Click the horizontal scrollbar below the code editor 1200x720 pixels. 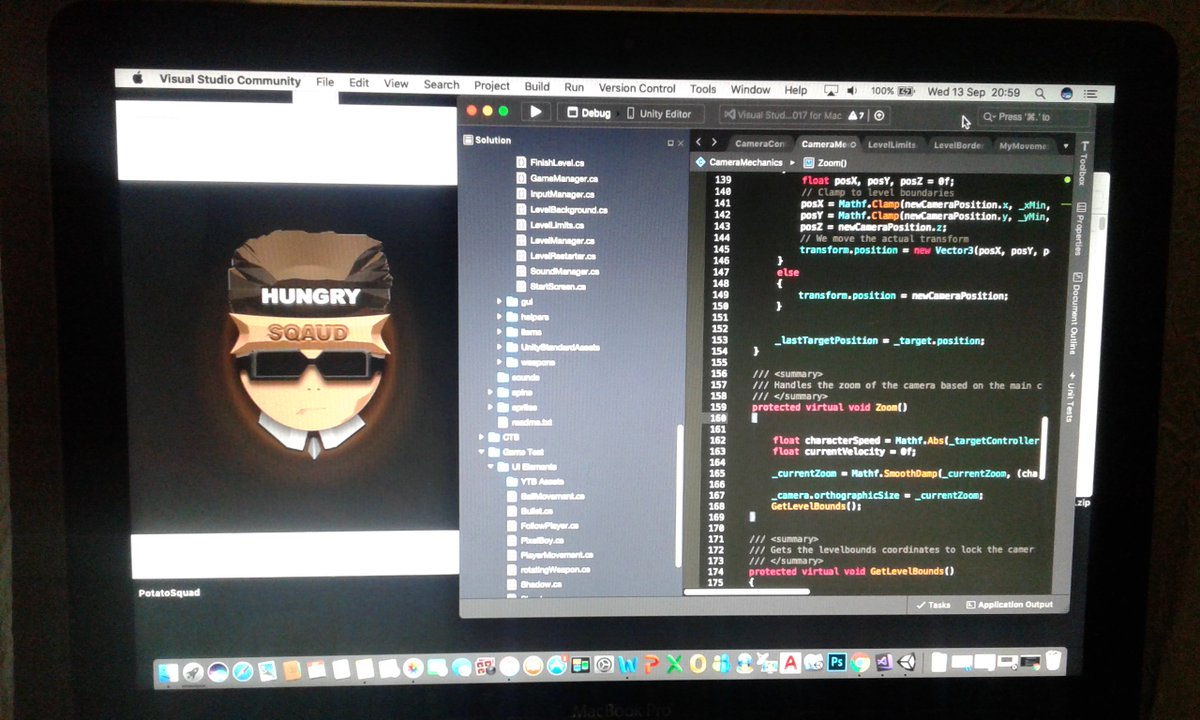(x=745, y=591)
